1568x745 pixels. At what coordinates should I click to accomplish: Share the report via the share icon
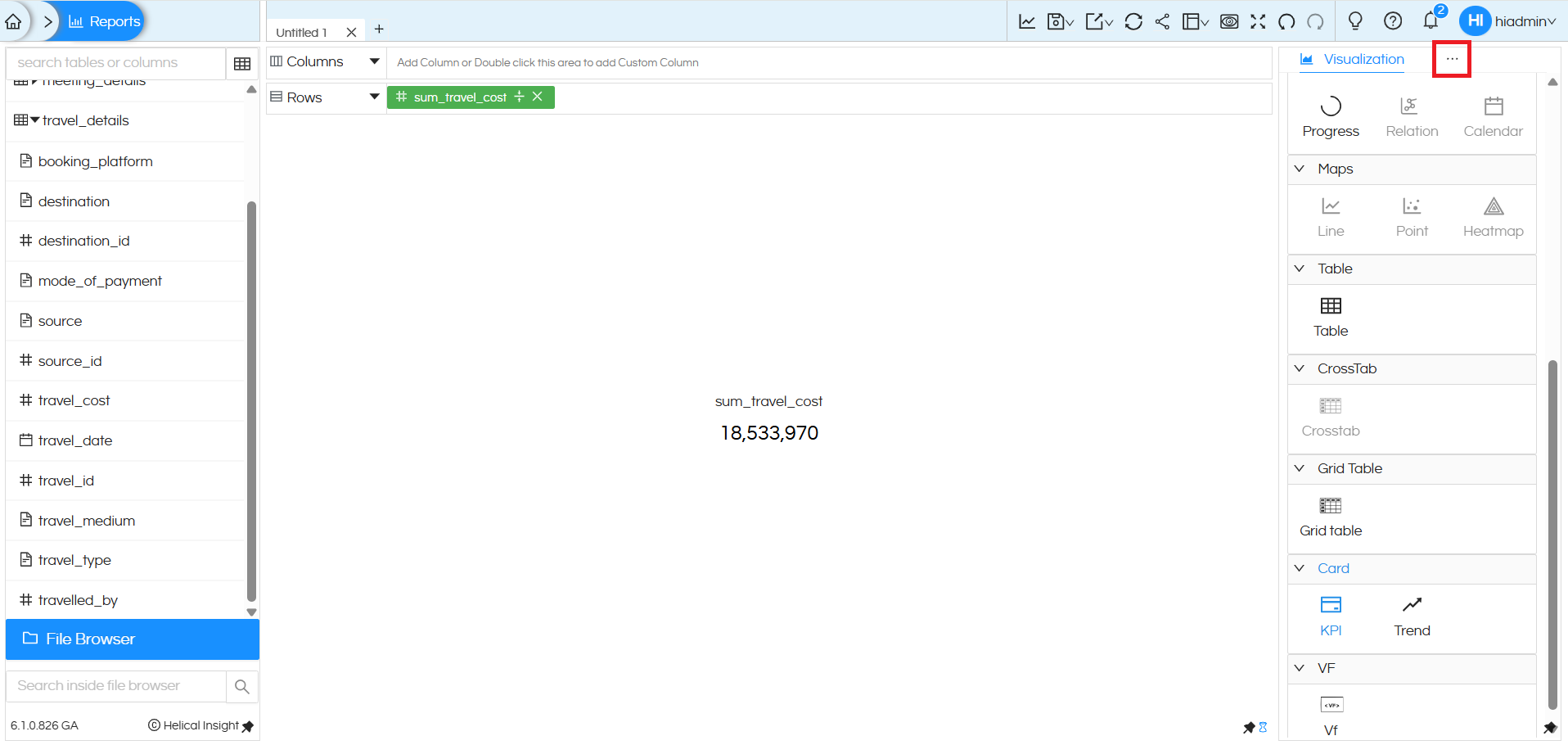(1162, 21)
